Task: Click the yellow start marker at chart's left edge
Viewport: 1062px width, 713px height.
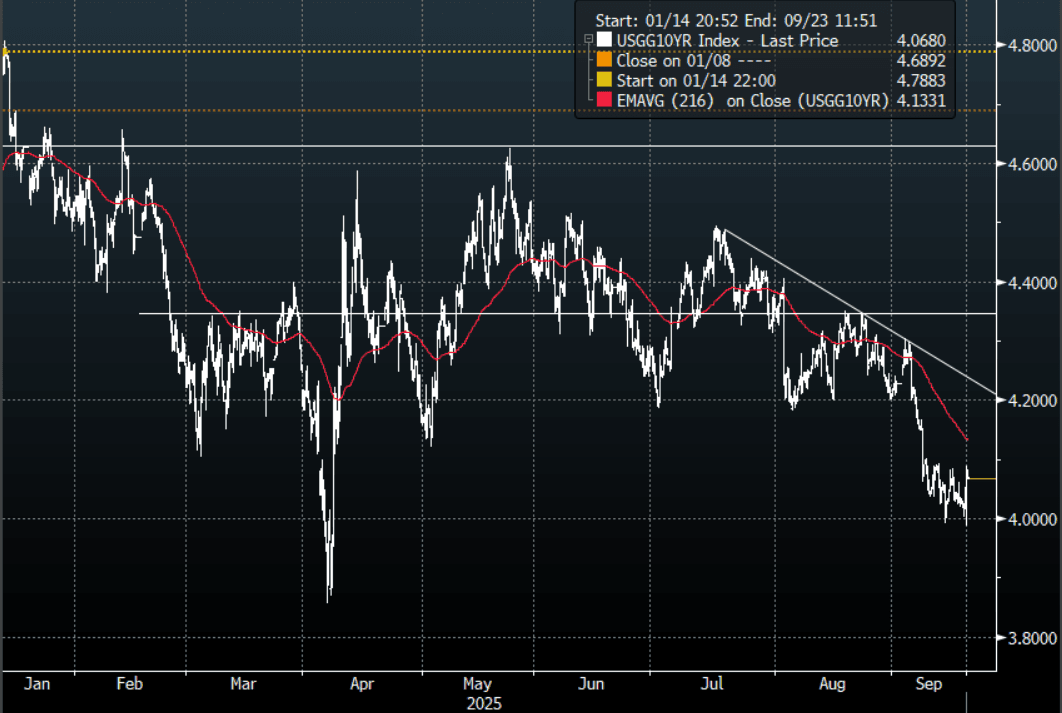Action: click(4, 50)
